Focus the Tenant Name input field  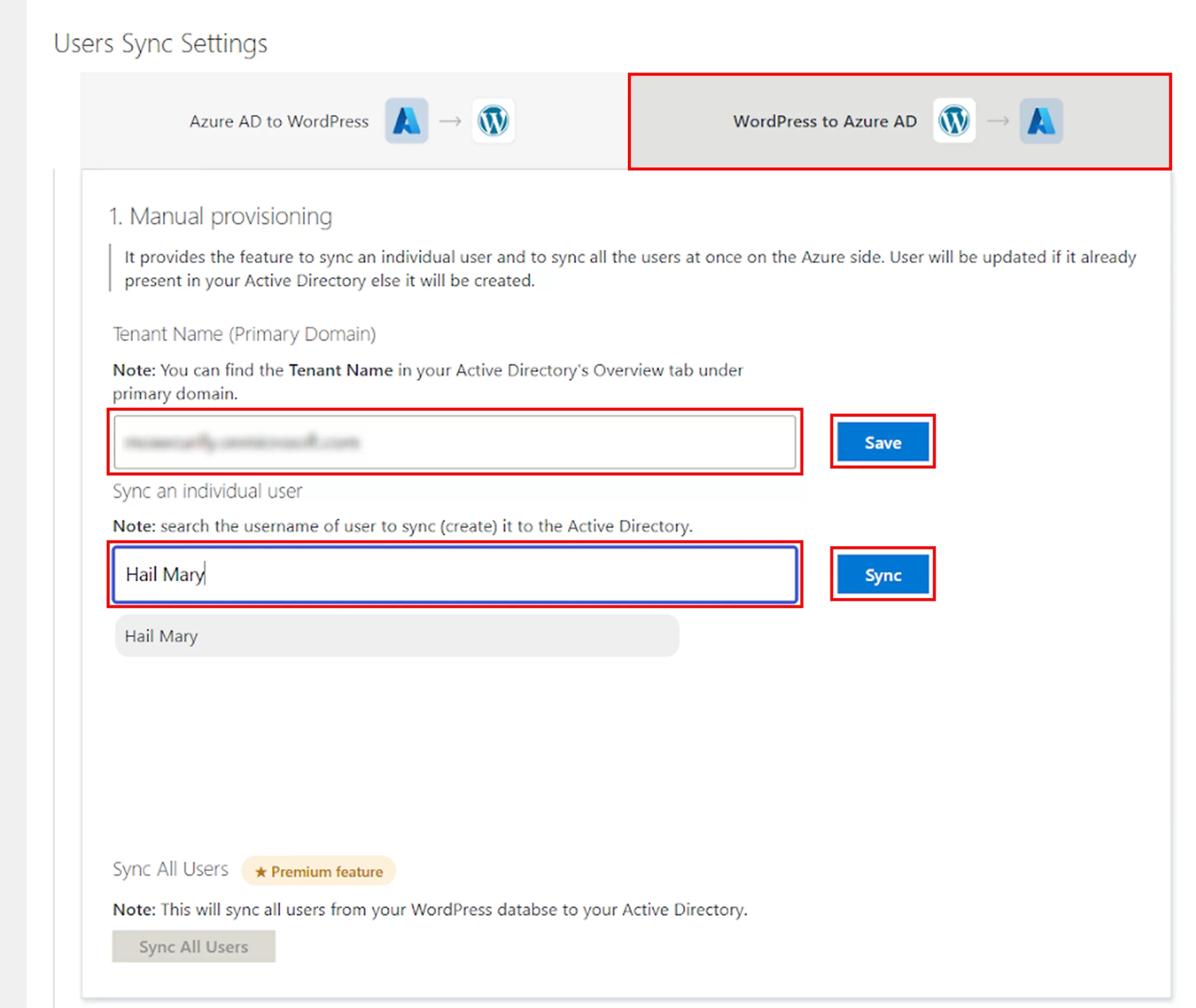tap(455, 442)
